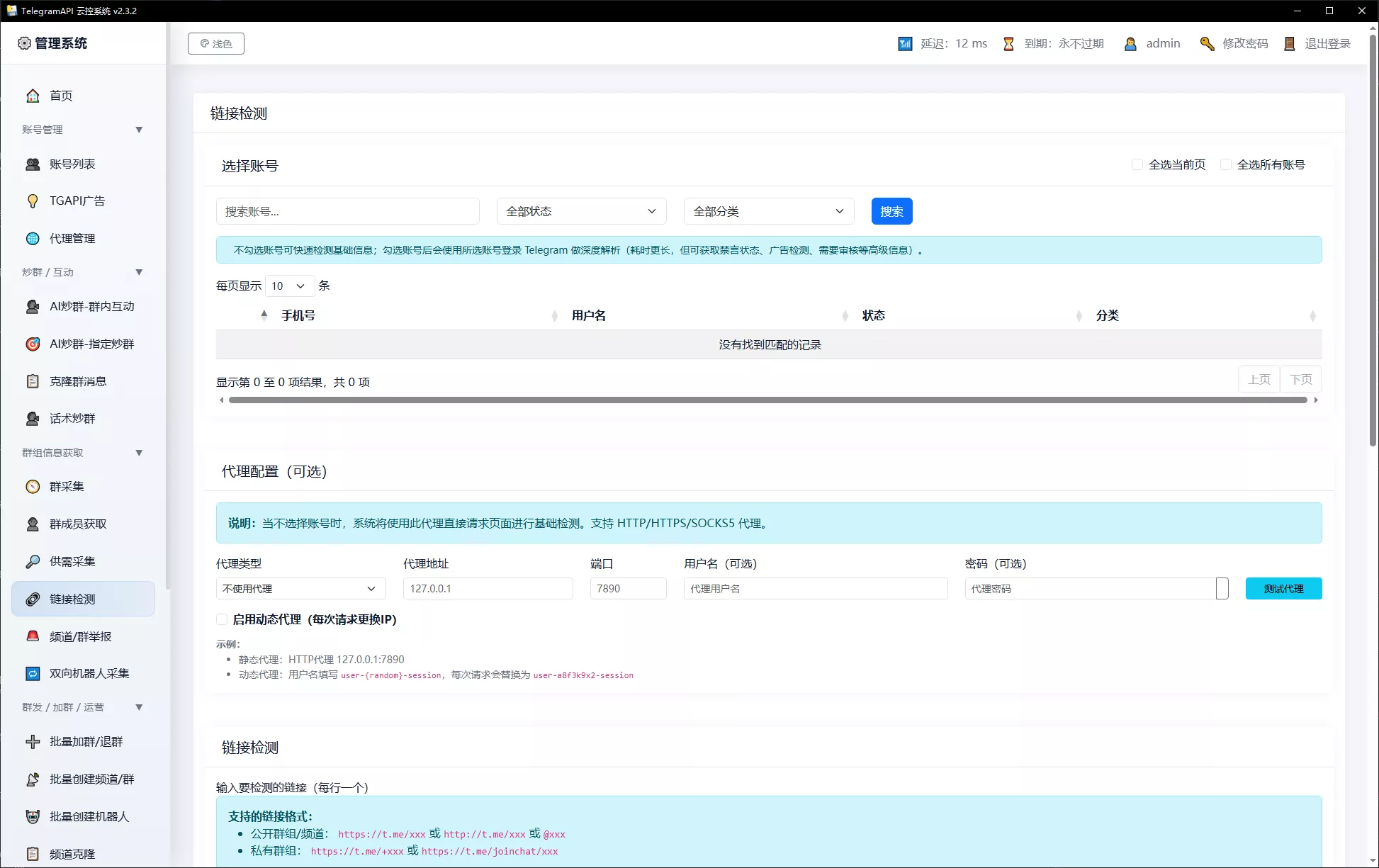Toggle the 浅色 theme button

tap(216, 44)
